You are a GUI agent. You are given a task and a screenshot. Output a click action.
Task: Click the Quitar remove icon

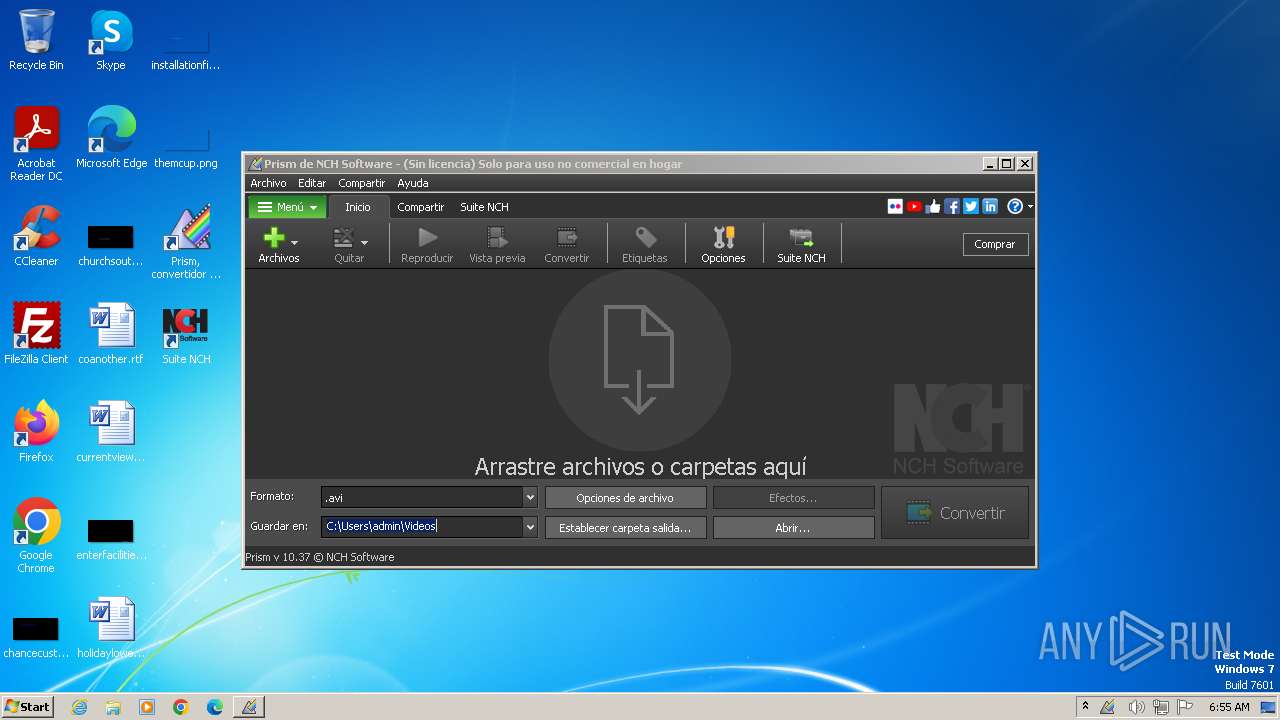[x=343, y=238]
